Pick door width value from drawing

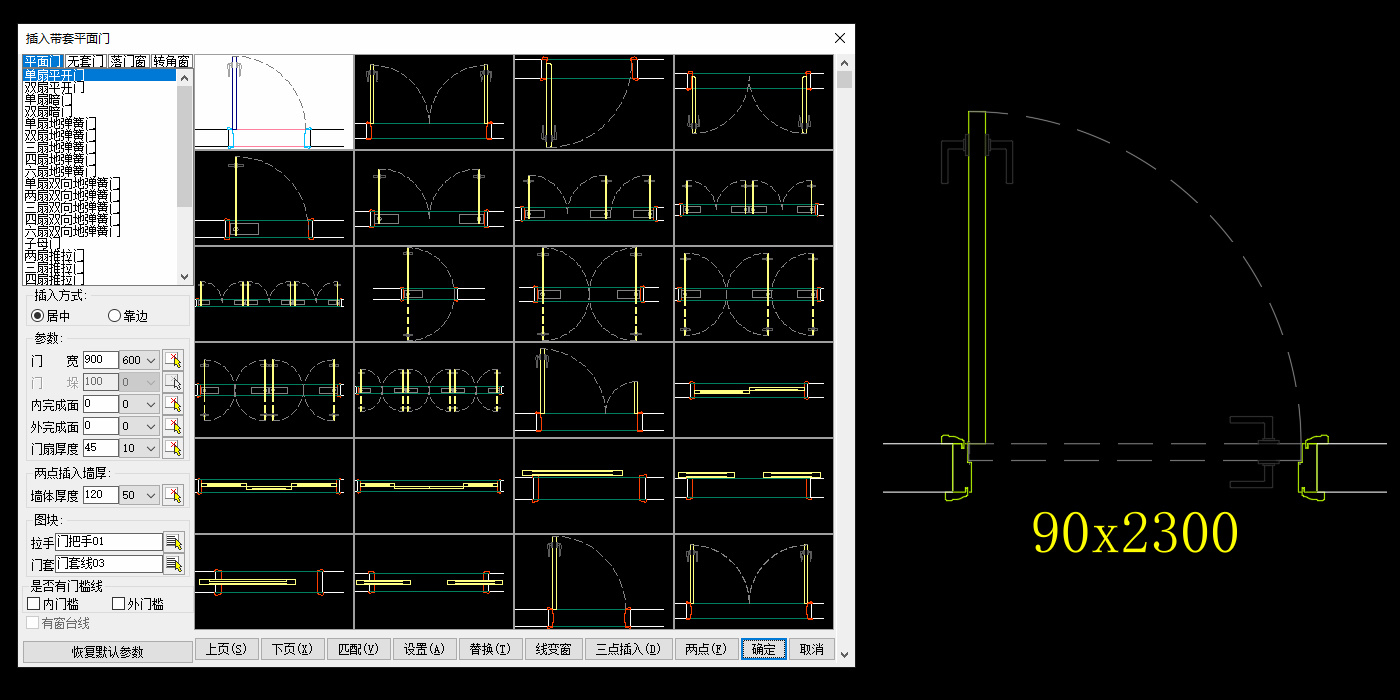click(174, 360)
